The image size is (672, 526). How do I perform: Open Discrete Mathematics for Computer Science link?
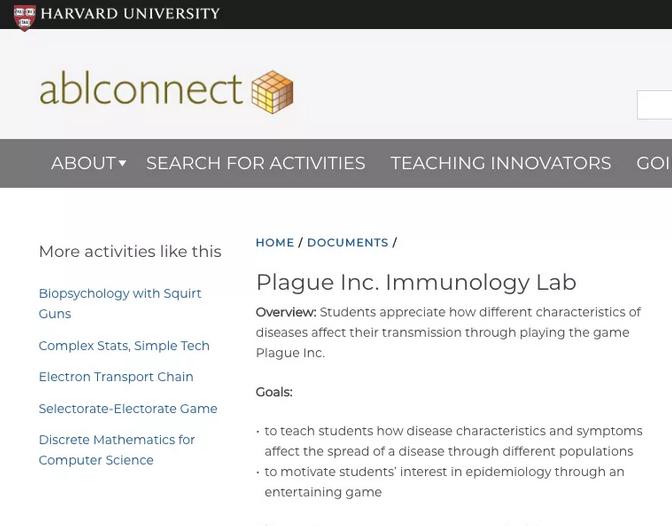(x=117, y=450)
